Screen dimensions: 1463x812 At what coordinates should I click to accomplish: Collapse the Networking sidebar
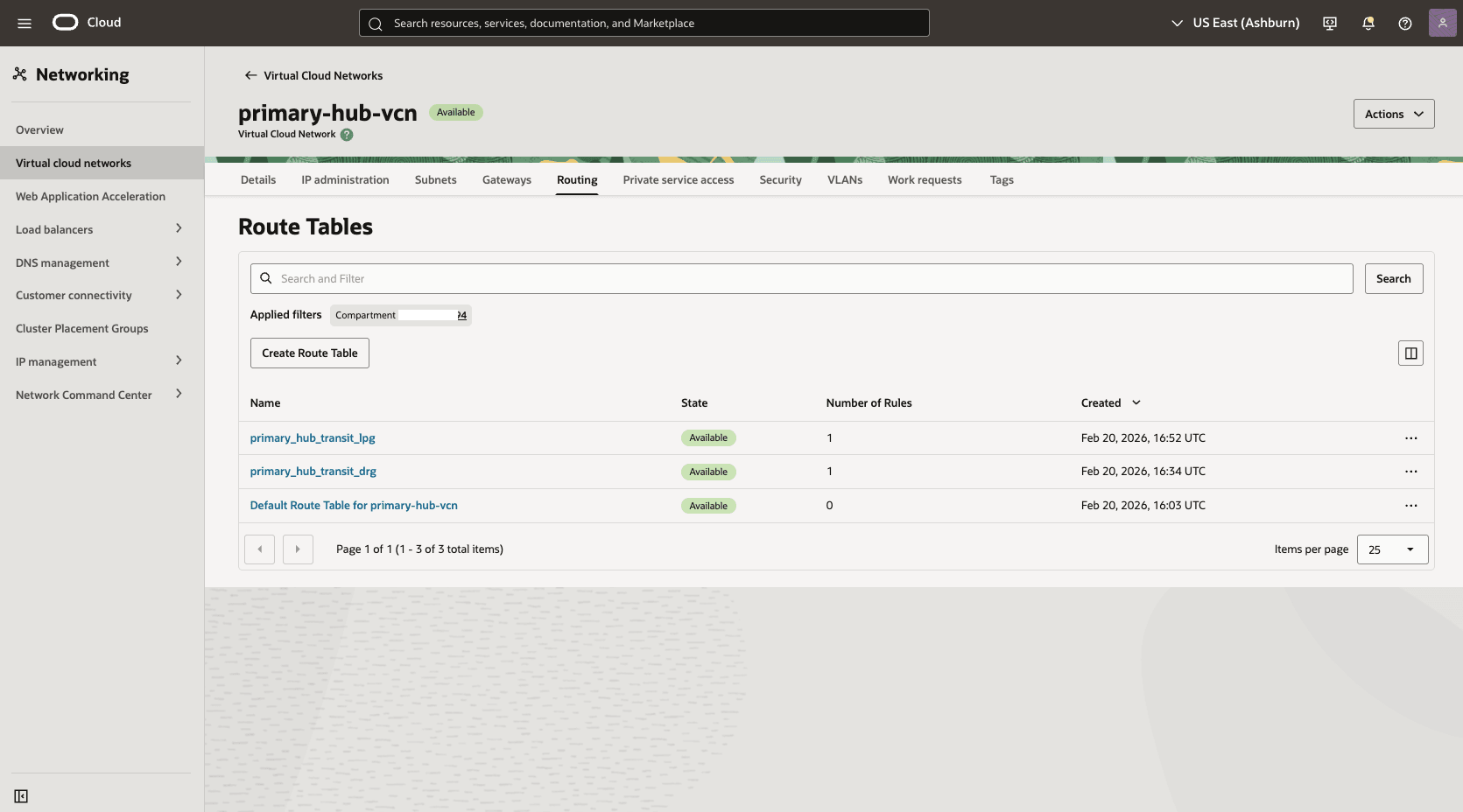21,796
